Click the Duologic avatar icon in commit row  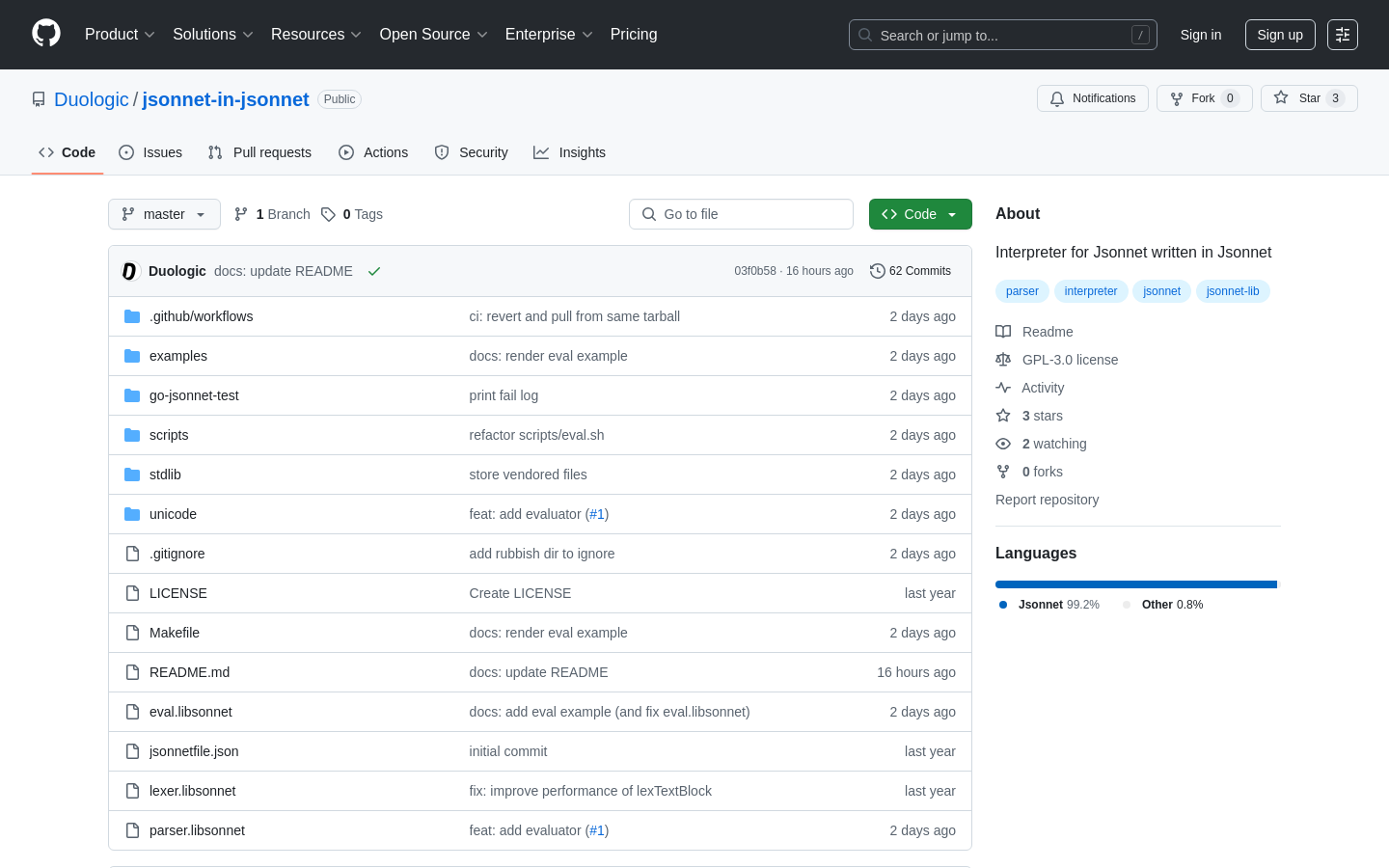[130, 271]
